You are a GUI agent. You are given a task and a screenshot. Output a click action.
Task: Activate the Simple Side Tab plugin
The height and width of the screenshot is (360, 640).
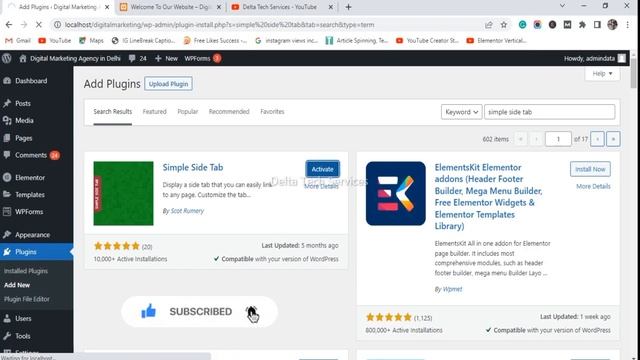click(322, 169)
